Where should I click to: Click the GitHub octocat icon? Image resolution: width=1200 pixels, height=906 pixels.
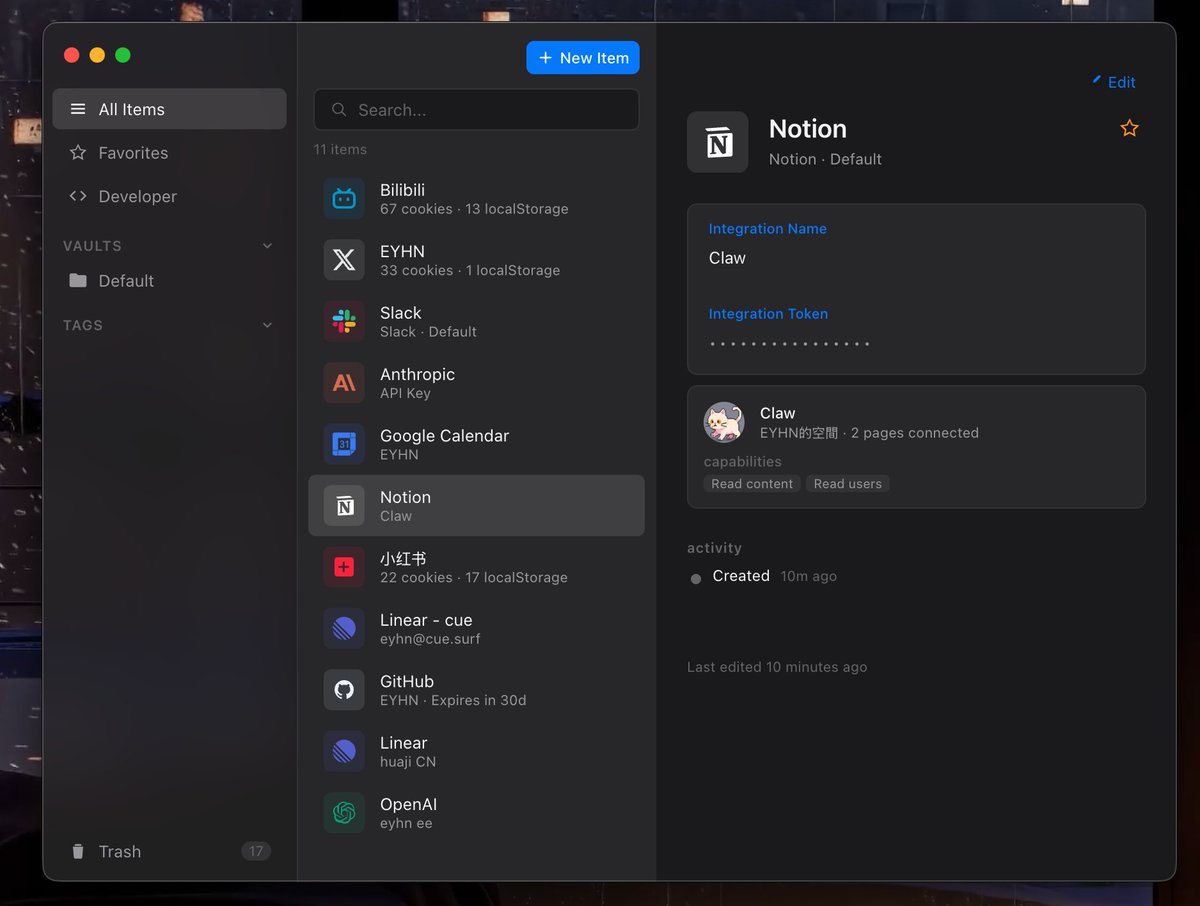click(x=344, y=690)
